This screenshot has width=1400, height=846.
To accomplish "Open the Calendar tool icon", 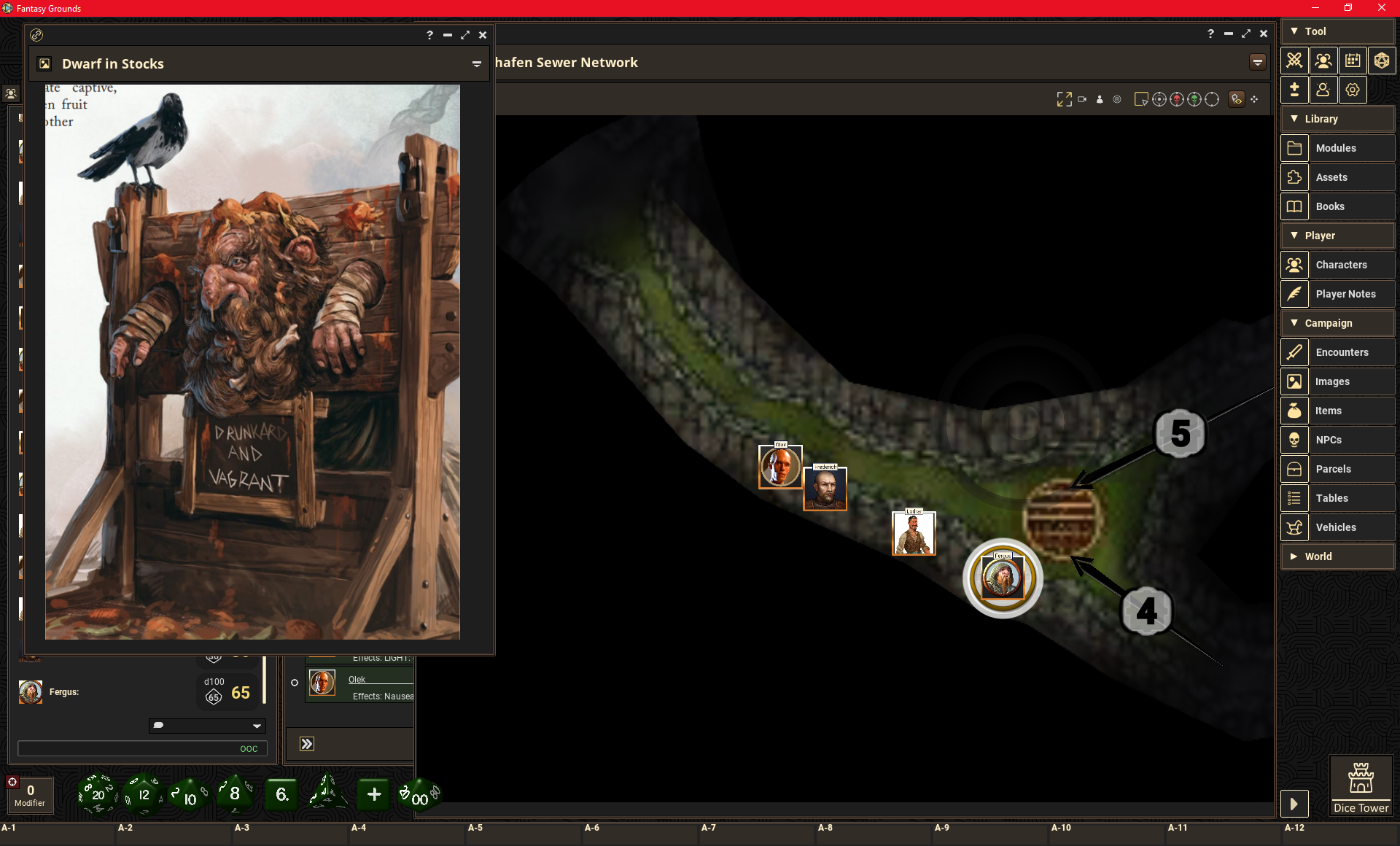I will pyautogui.click(x=1353, y=61).
